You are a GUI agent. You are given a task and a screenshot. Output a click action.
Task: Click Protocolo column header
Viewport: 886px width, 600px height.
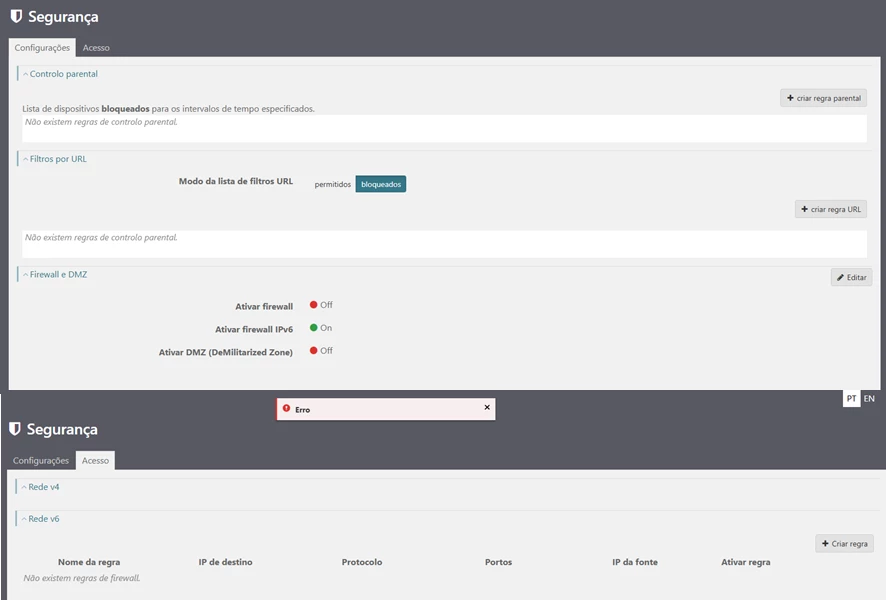click(x=362, y=562)
